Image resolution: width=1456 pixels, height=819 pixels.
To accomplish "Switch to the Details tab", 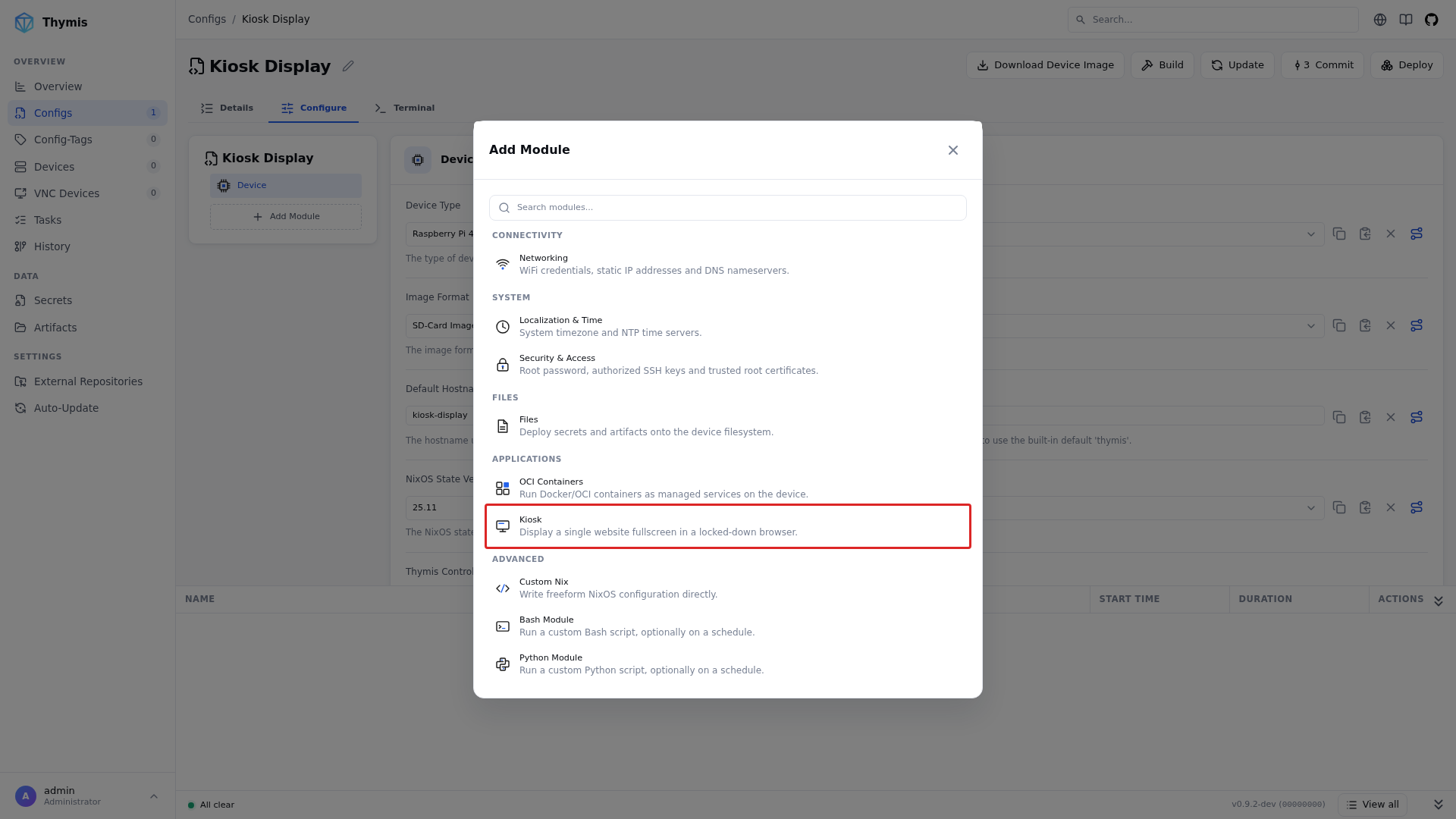I will tap(227, 108).
